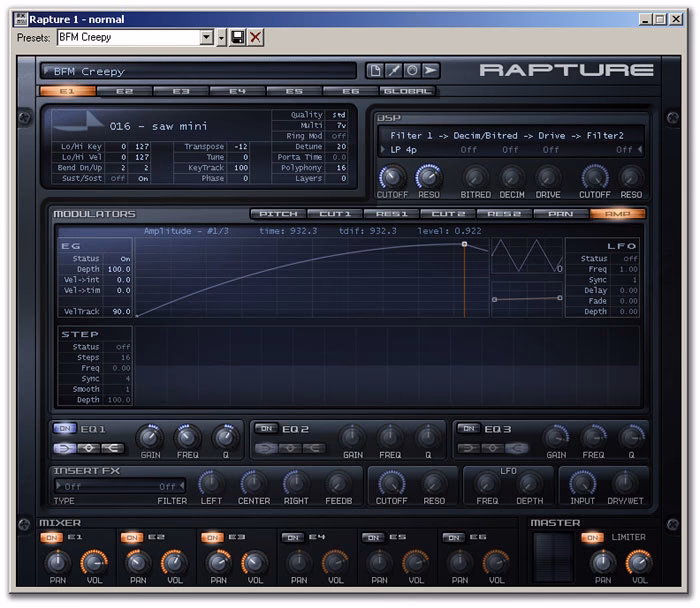
Task: Click the round globe icon in Rapture header
Action: 412,71
